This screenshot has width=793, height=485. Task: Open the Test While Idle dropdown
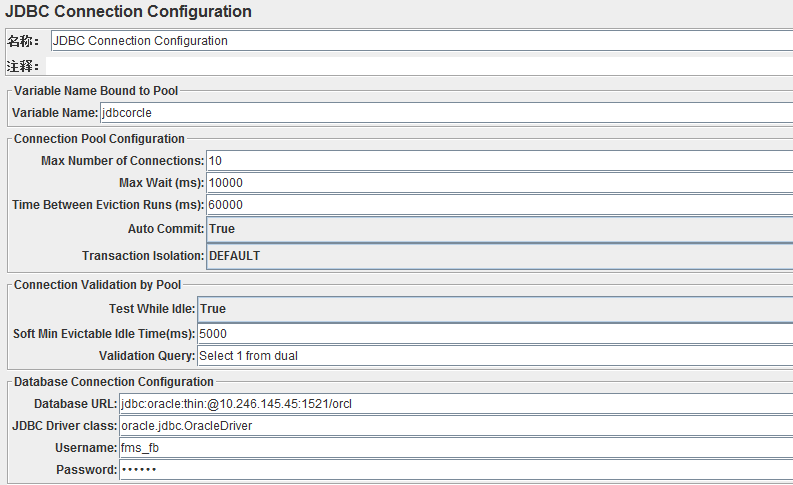[x=495, y=309]
